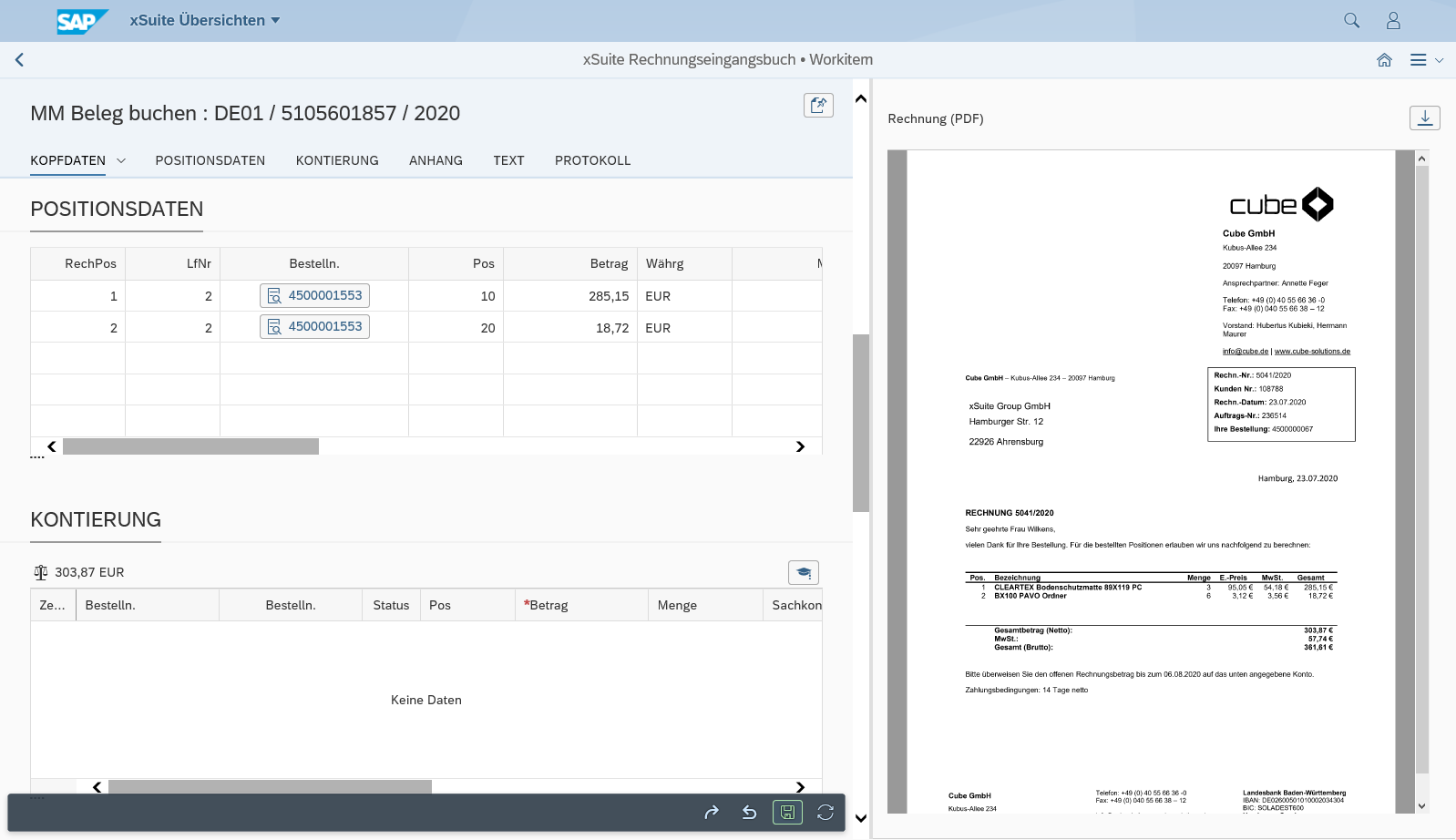
Task: Click the save icon in bottom toolbar
Action: (x=787, y=812)
